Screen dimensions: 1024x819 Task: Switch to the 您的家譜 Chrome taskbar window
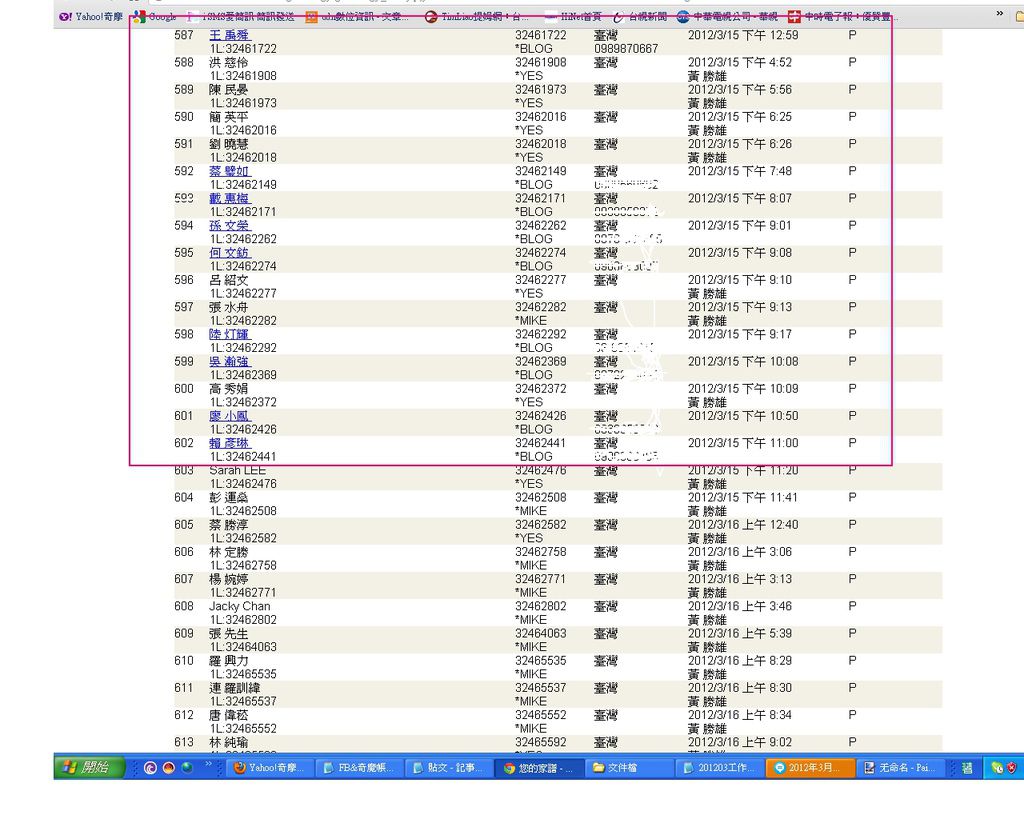click(x=538, y=768)
